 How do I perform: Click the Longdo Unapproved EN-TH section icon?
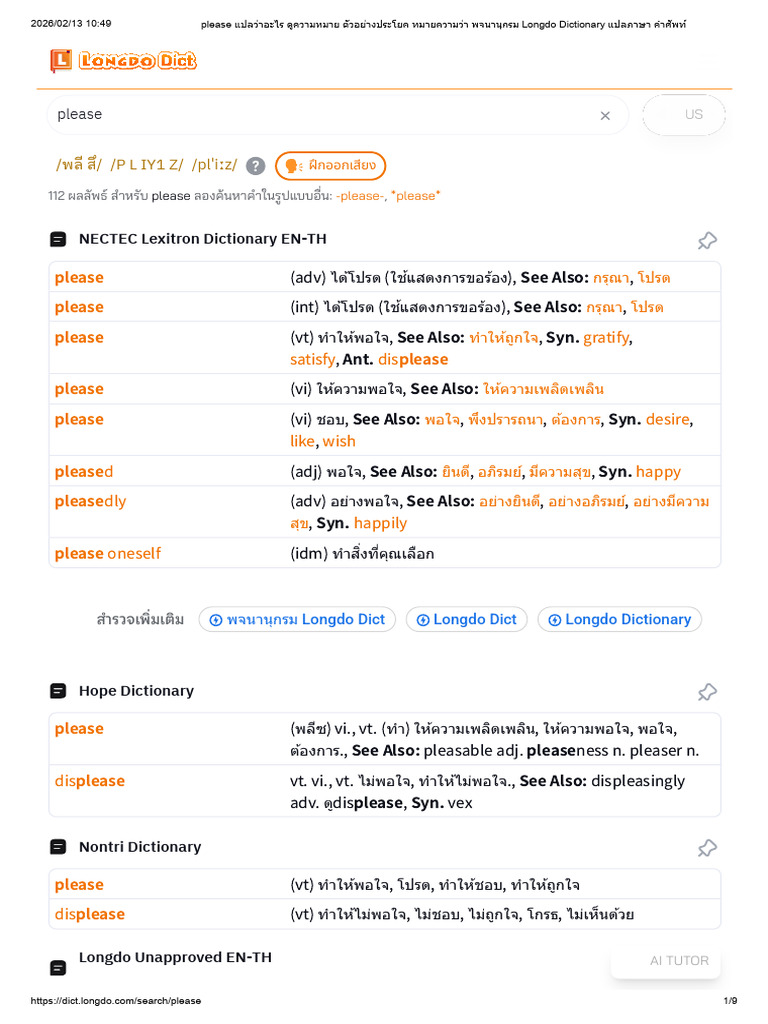59,967
